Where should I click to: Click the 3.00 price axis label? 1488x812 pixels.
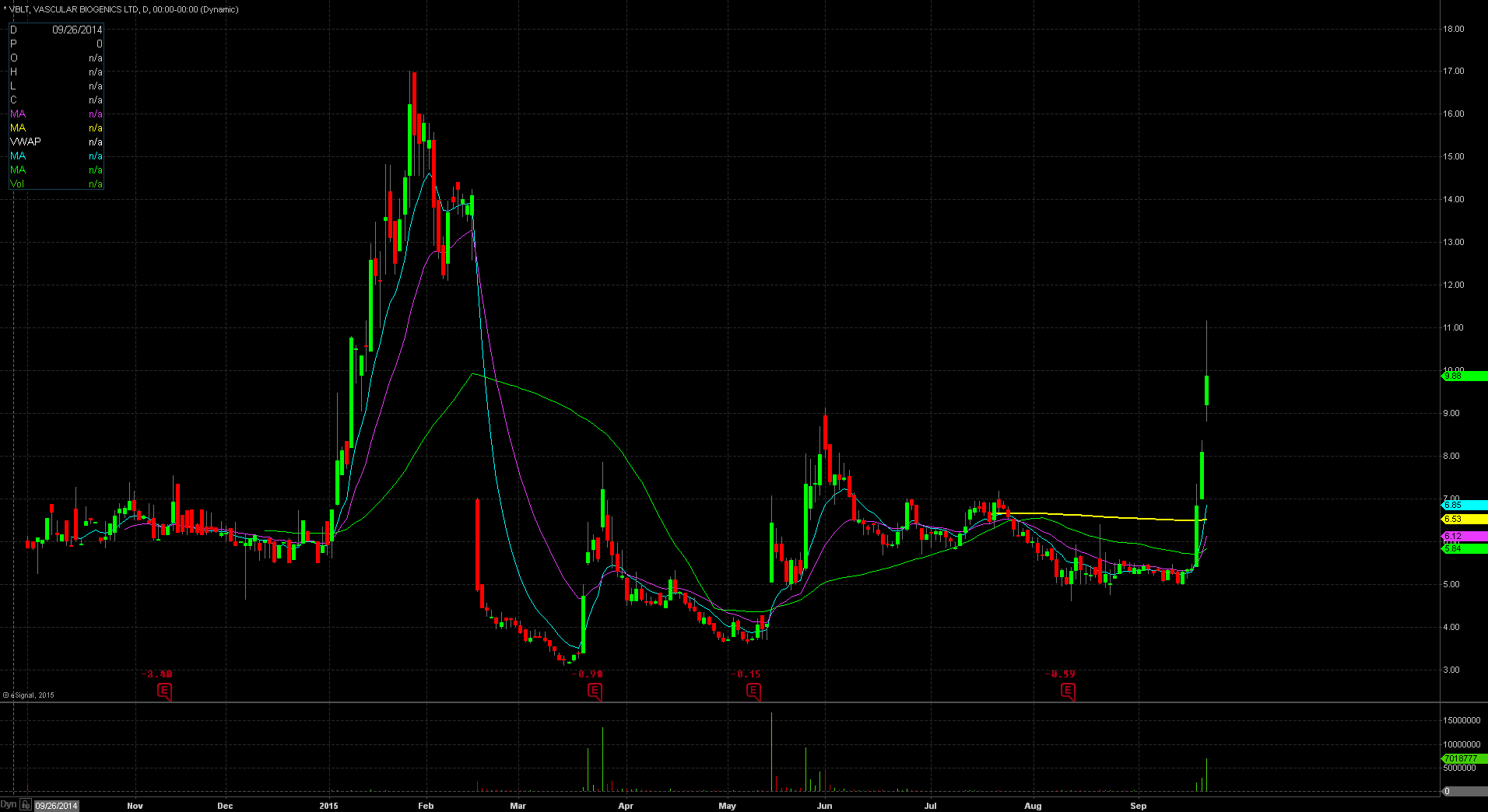coord(1451,670)
